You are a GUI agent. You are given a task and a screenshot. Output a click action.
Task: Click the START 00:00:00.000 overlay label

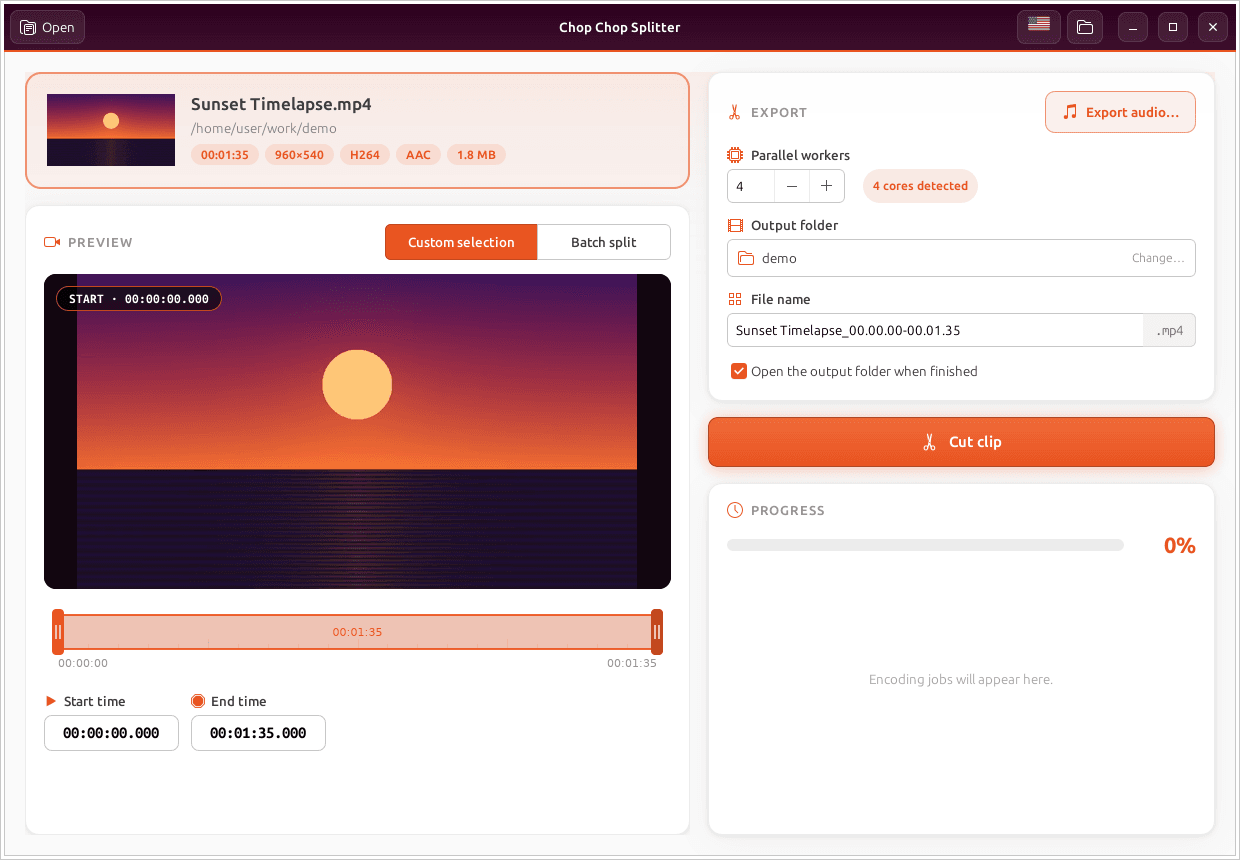[x=139, y=299]
